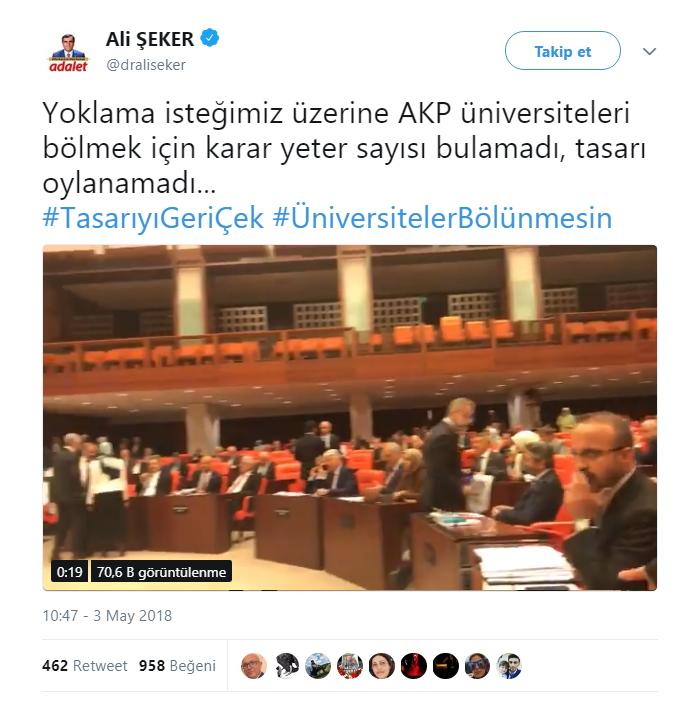The height and width of the screenshot is (703, 694).
Task: Click Ali ŞEKER's profile avatar
Action: coord(68,52)
